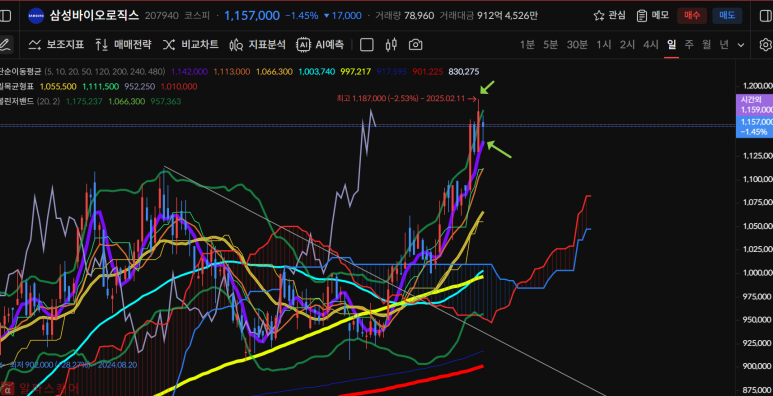Open the 메모 memo note
The image size is (773, 396).
653,16
